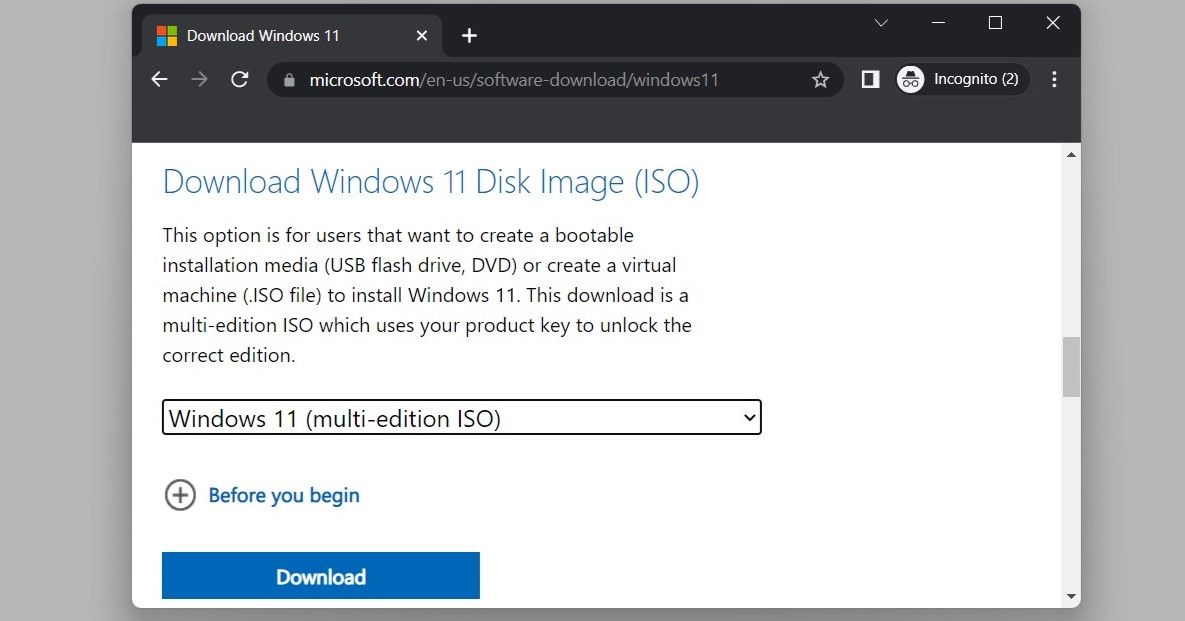The image size is (1185, 621).
Task: Open the browser side panel icon
Action: (870, 79)
